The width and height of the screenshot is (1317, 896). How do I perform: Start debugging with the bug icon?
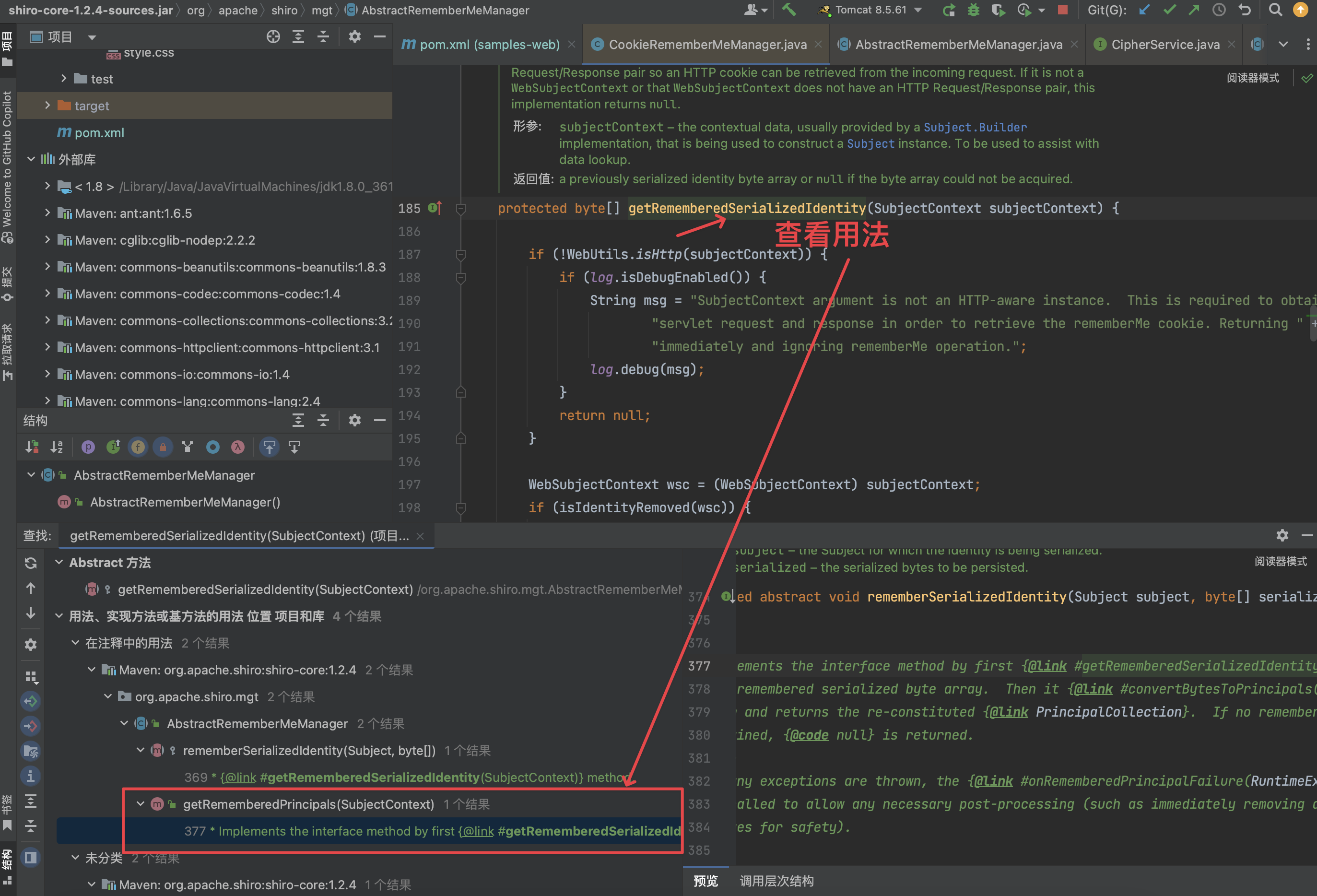click(x=974, y=10)
